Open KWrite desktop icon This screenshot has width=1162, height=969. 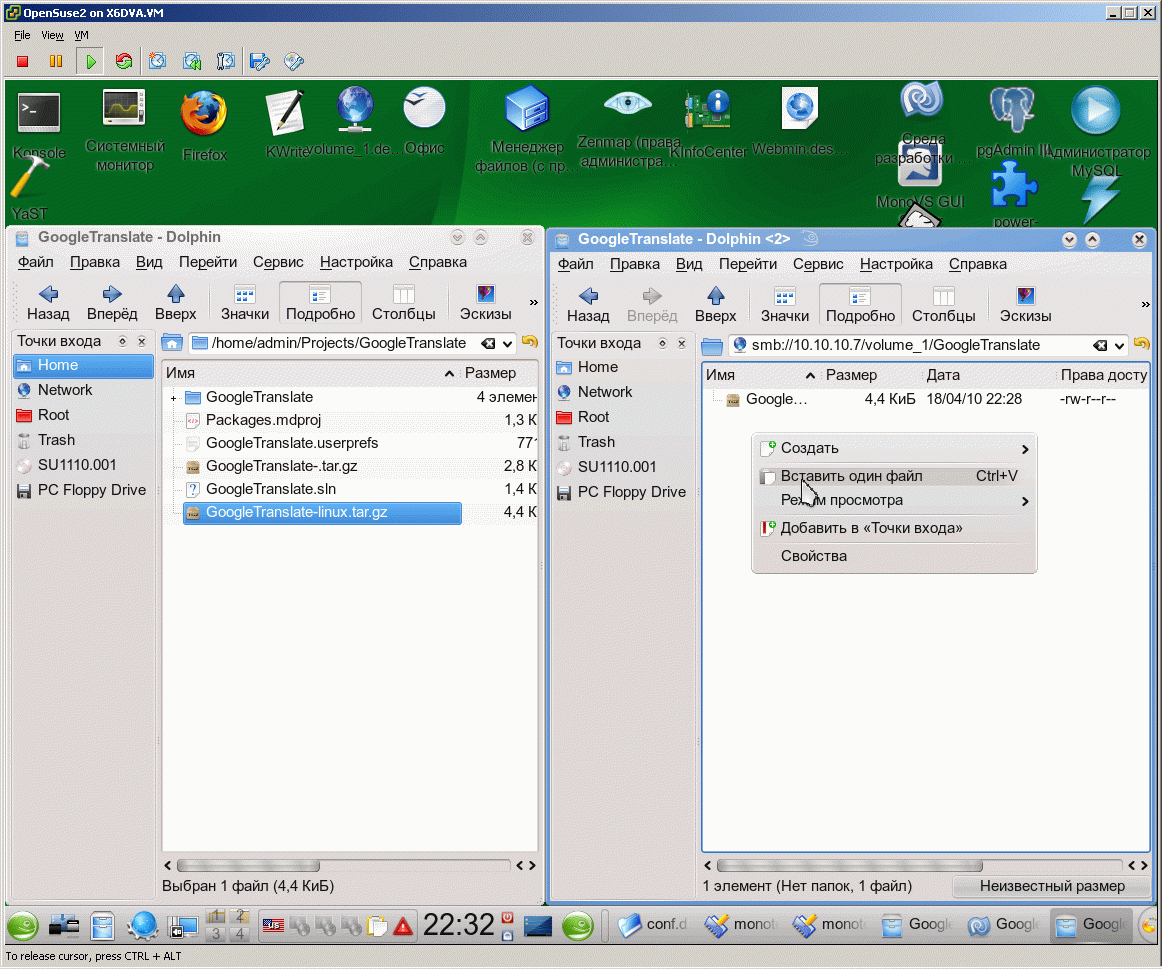coord(286,123)
